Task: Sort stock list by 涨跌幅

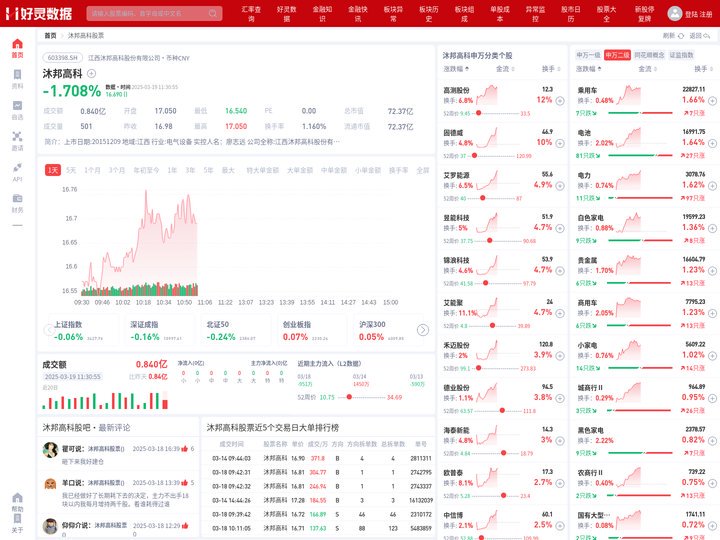Action: [x=456, y=69]
